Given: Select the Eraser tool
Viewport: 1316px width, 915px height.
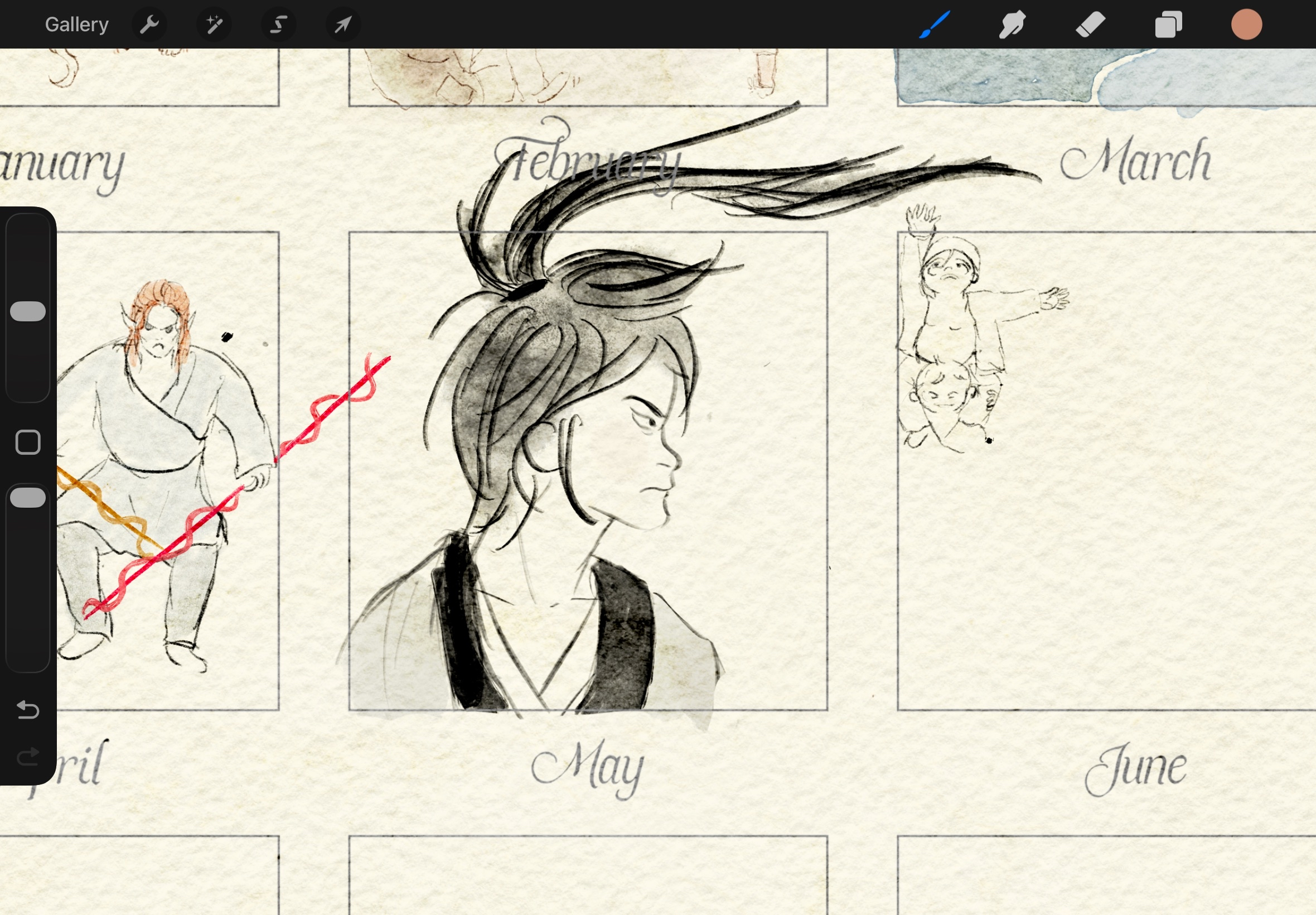Looking at the screenshot, I should pyautogui.click(x=1090, y=25).
